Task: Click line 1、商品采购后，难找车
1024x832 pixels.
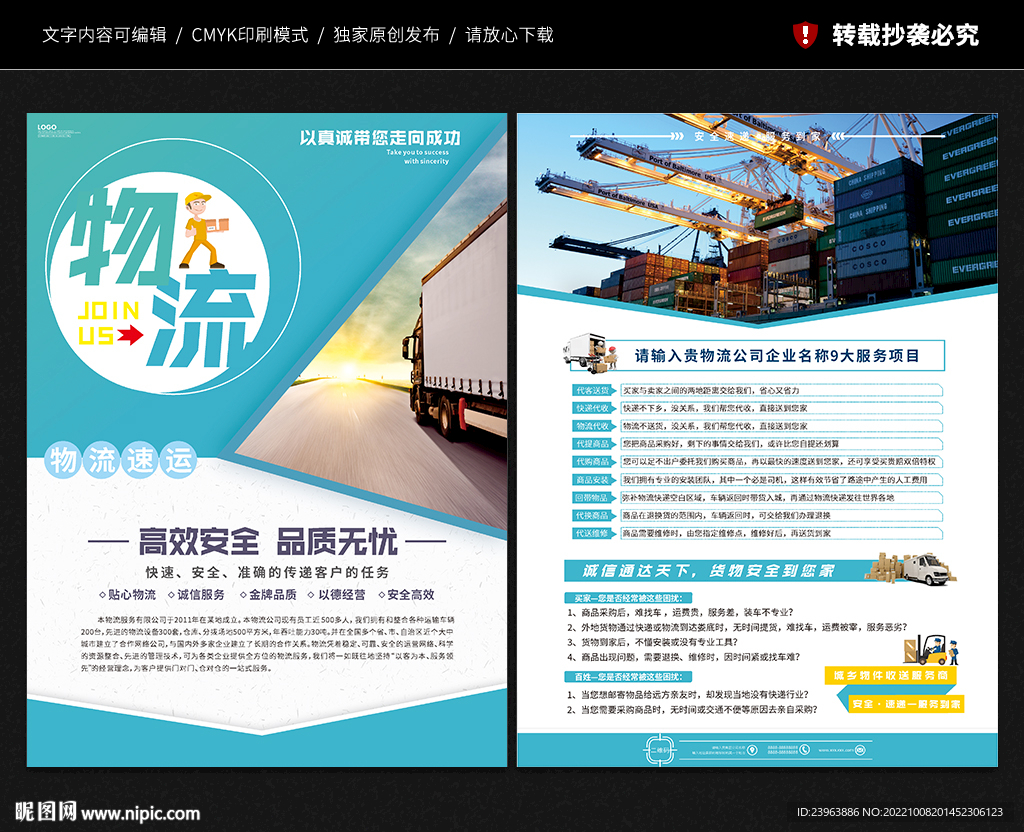Action: (680, 612)
